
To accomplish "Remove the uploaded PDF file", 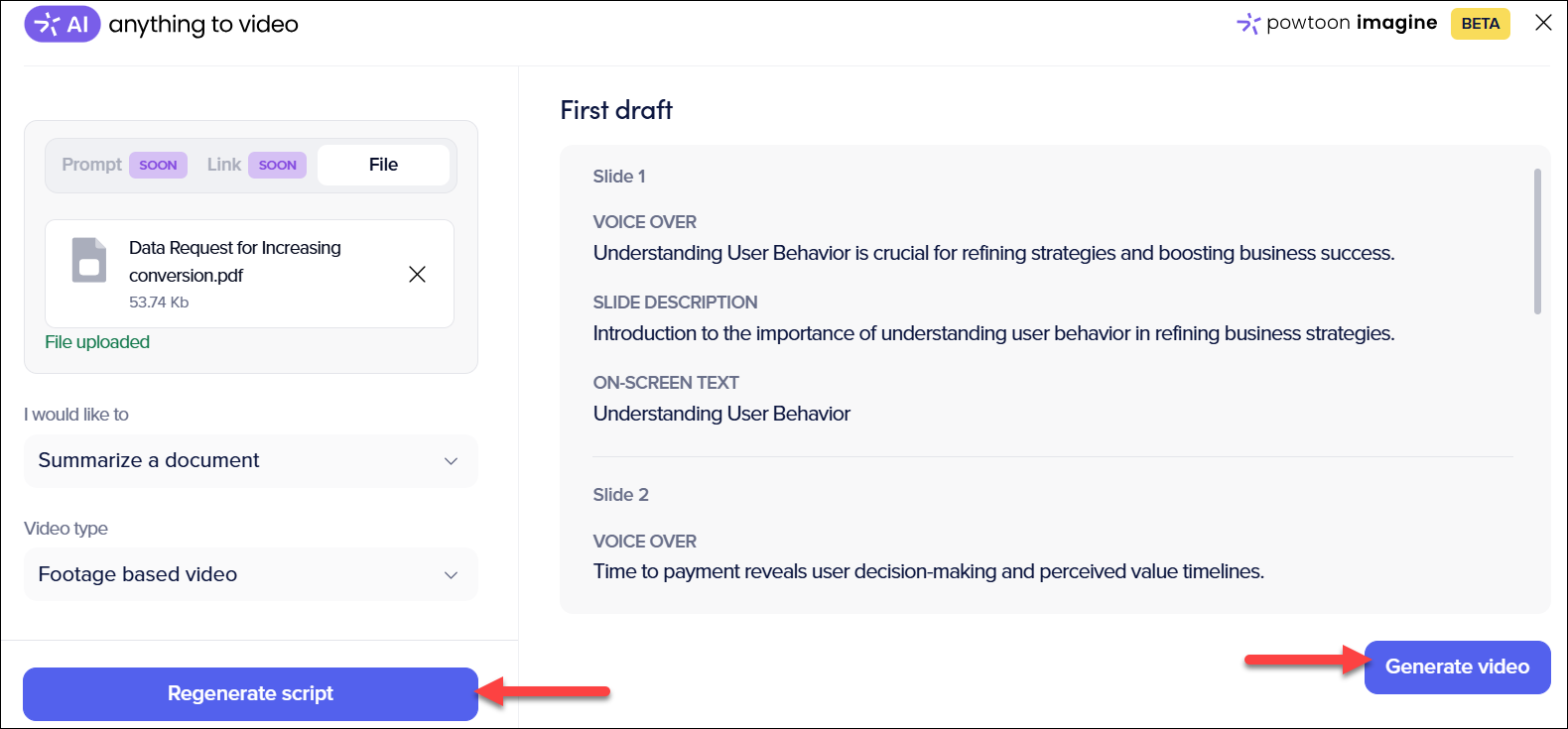I will coord(418,275).
